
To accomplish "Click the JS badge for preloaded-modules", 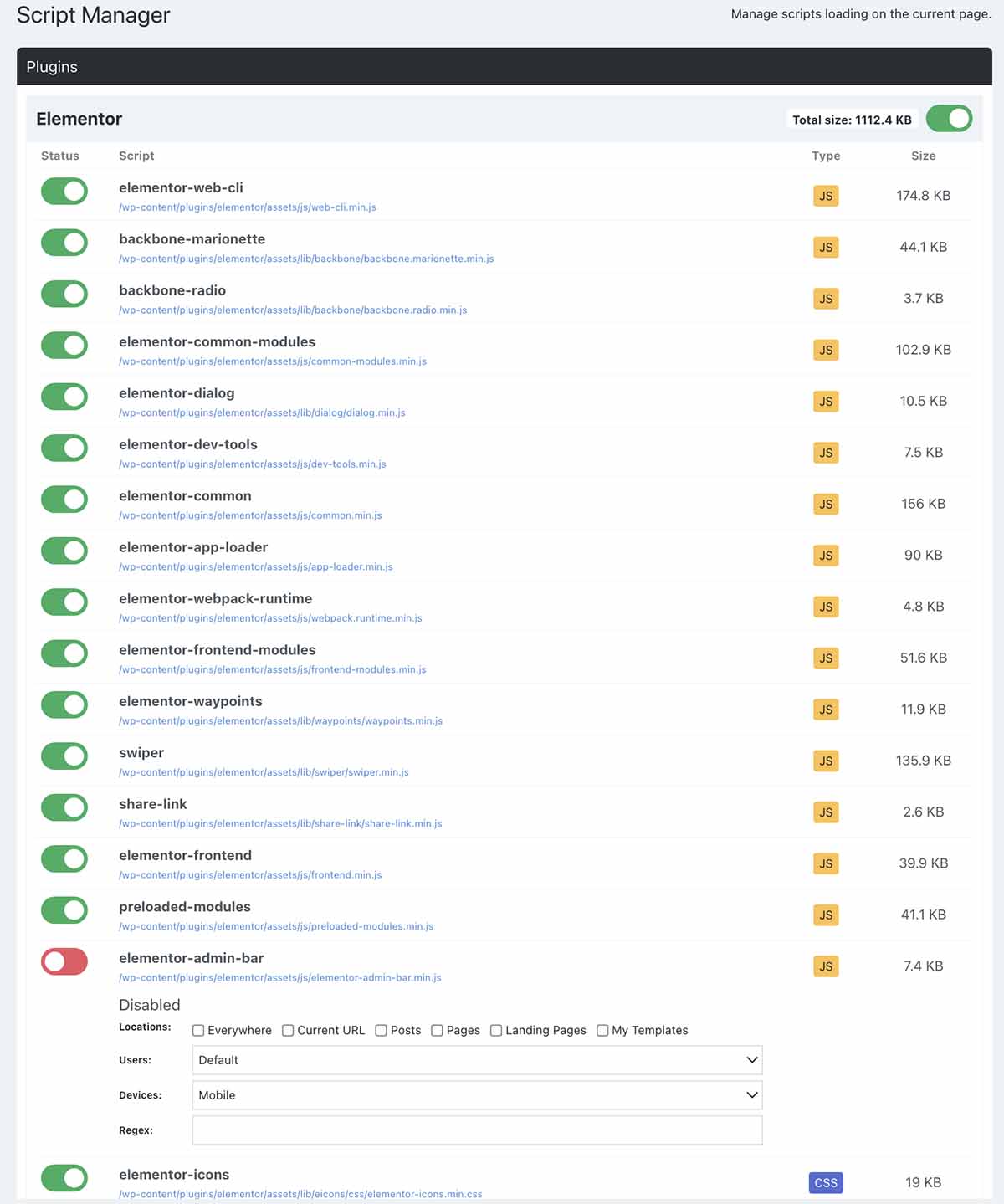I will [x=826, y=915].
